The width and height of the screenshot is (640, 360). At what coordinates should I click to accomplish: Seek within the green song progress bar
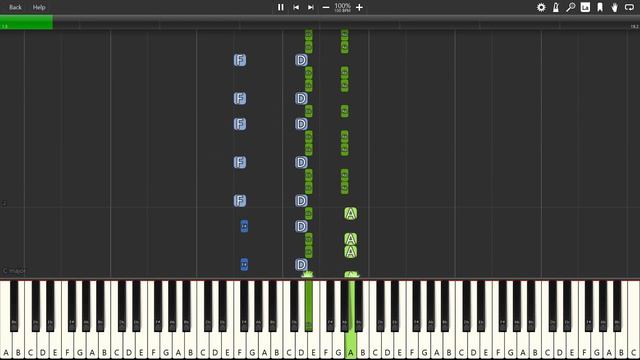pos(26,22)
